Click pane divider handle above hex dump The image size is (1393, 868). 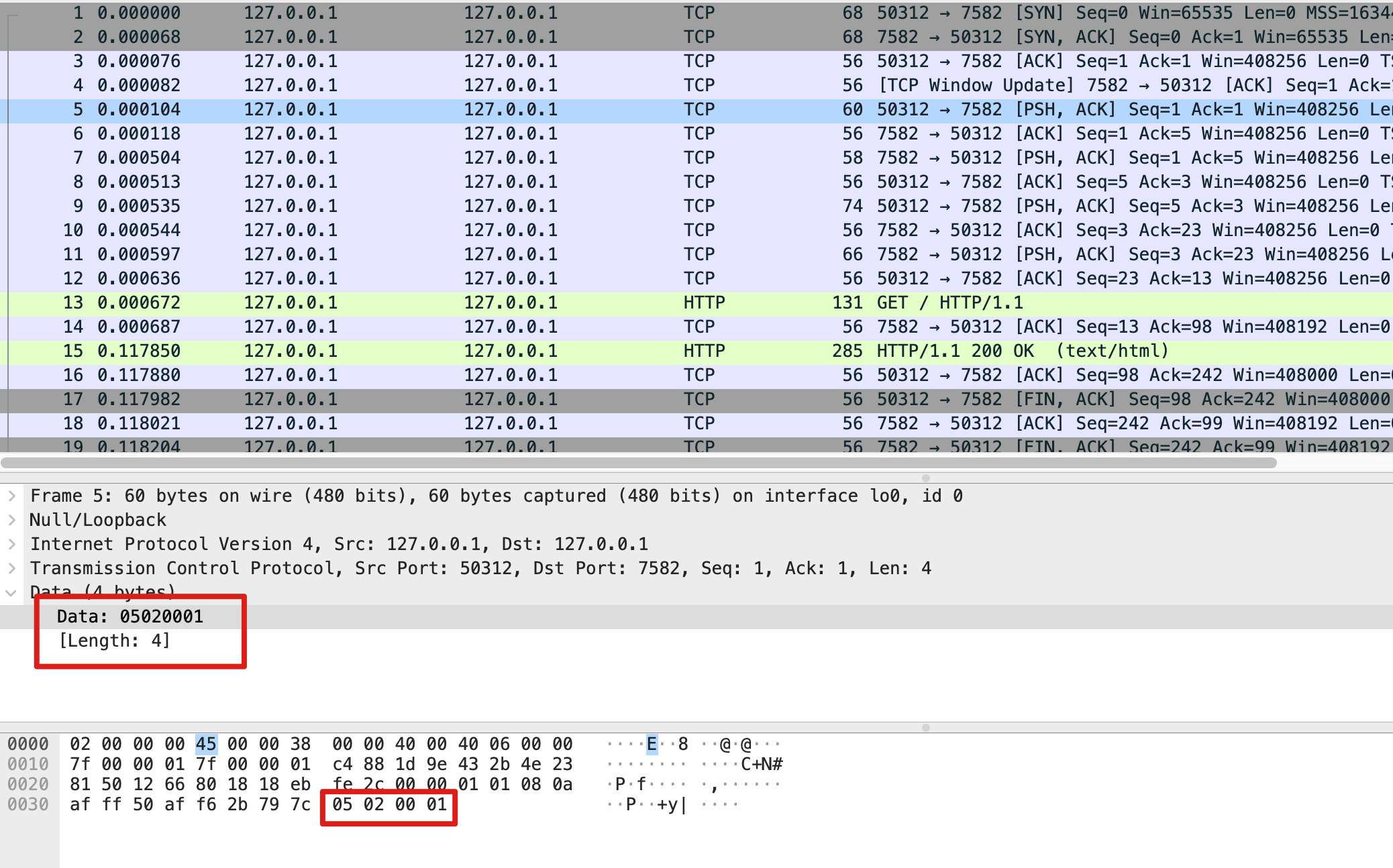pyautogui.click(x=925, y=728)
